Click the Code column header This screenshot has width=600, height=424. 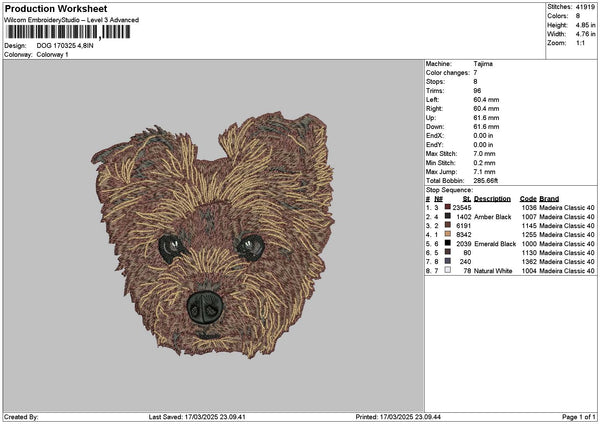point(528,198)
